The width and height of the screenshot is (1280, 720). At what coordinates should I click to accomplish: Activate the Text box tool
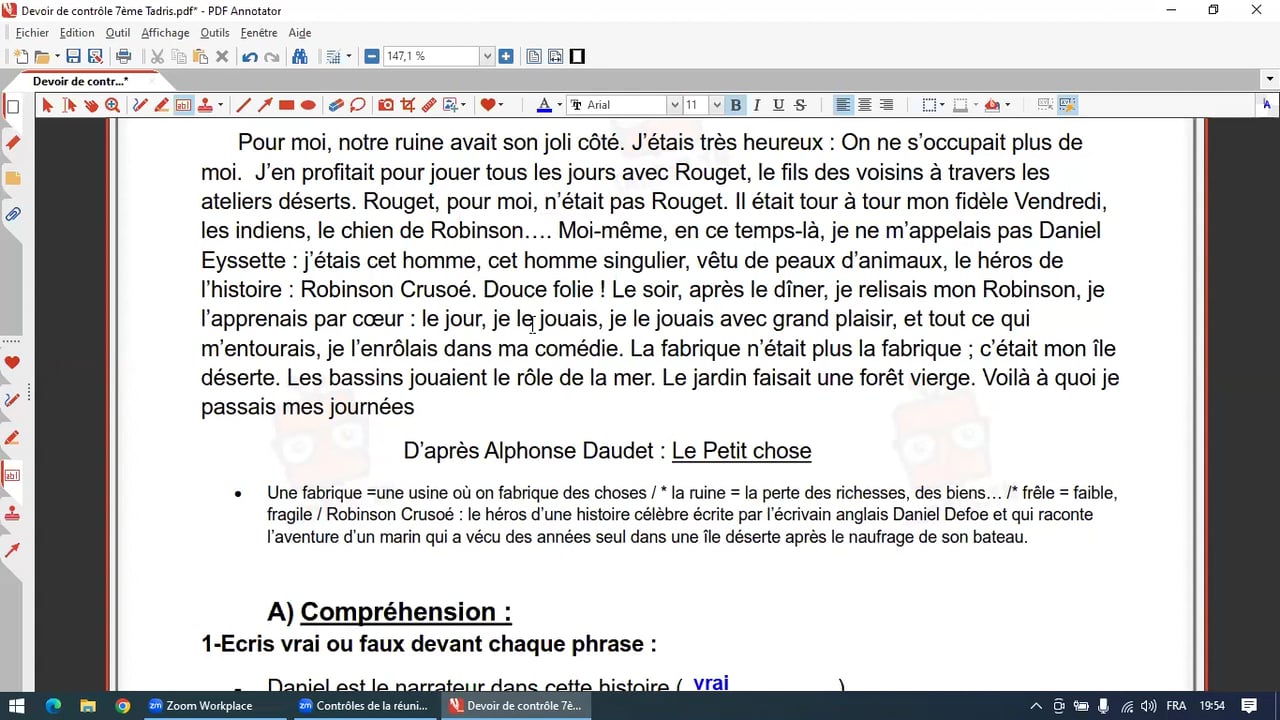(183, 105)
